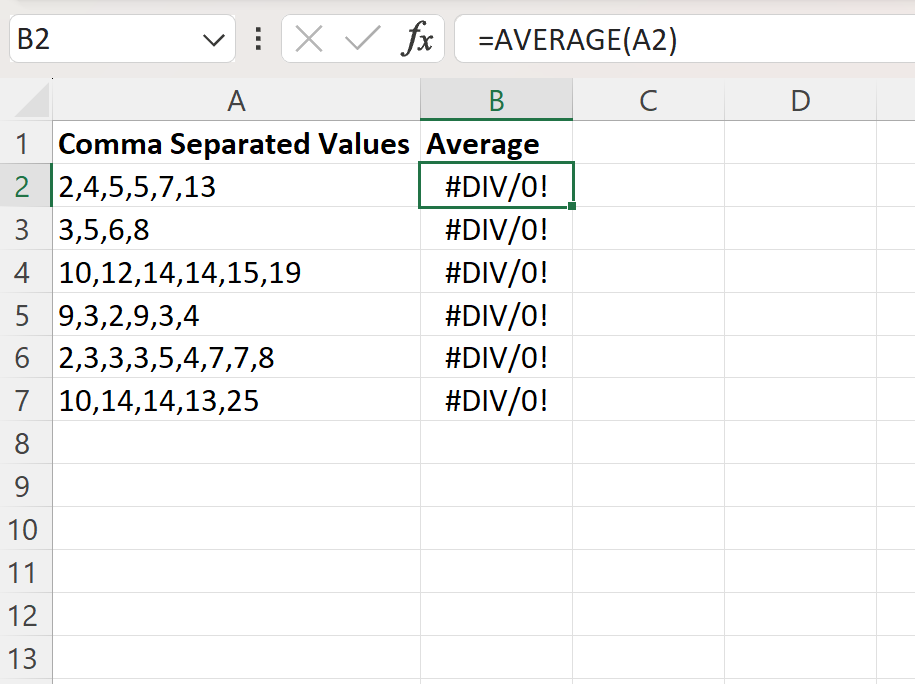Viewport: 915px width, 684px height.
Task: Click the #DIV/0! error in cell B2
Action: tap(497, 186)
